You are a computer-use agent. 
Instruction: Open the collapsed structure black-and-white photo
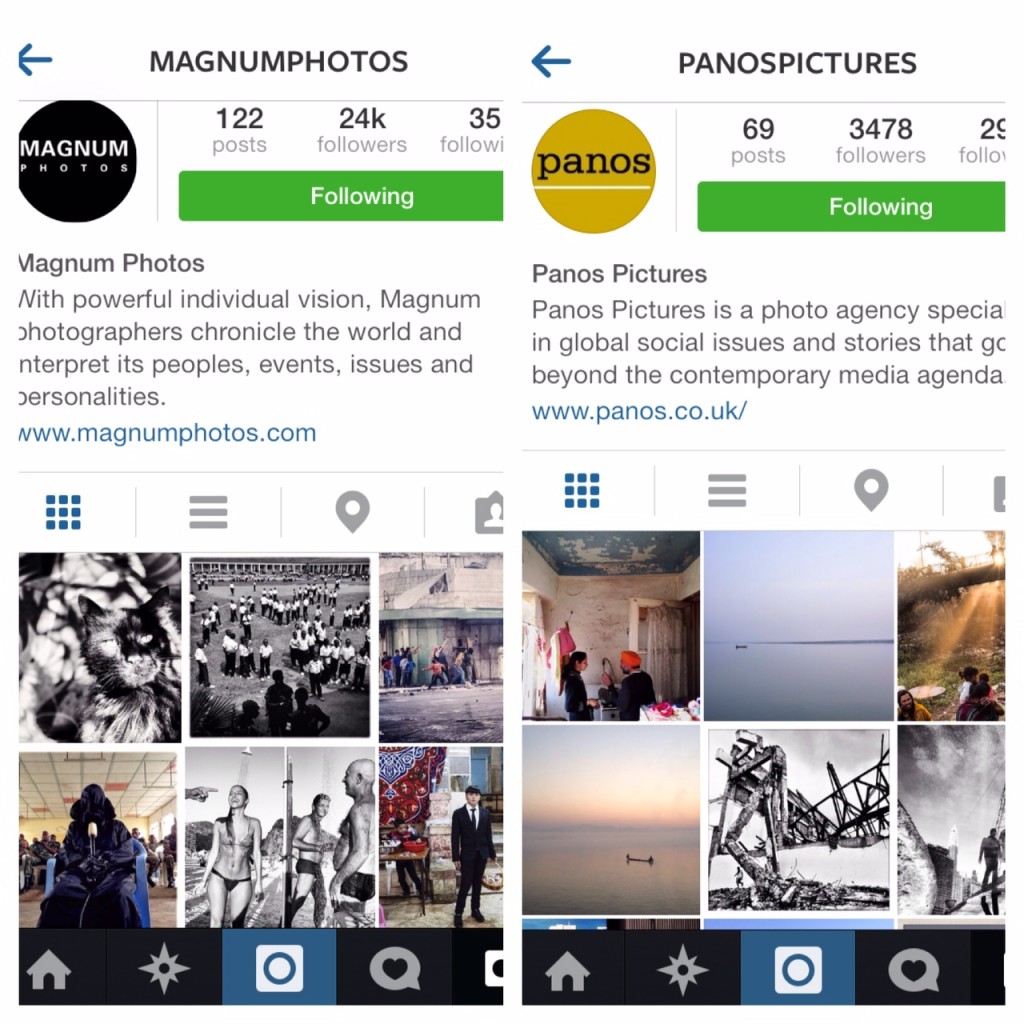coord(799,820)
